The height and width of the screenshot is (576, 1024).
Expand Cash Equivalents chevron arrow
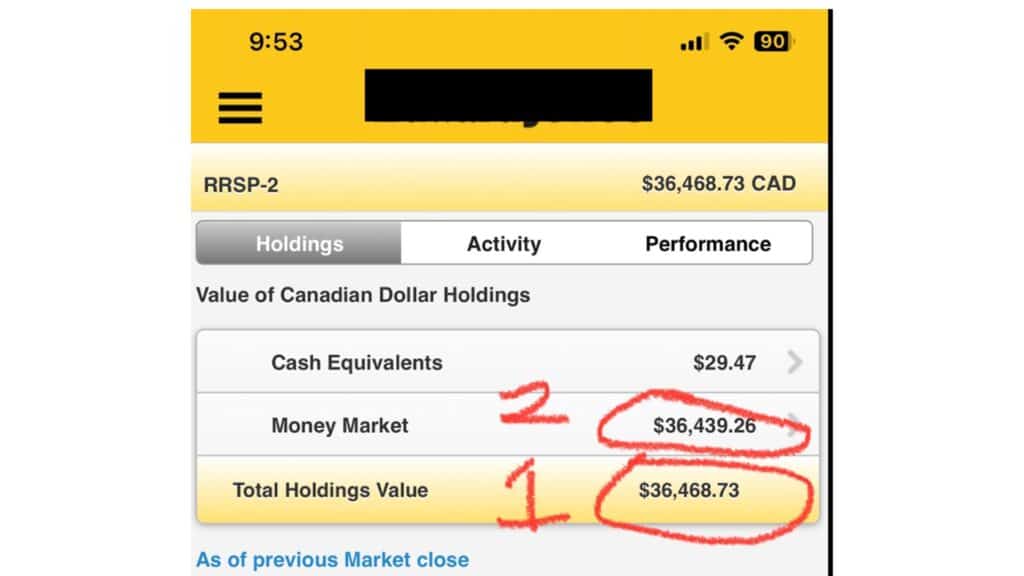(794, 361)
